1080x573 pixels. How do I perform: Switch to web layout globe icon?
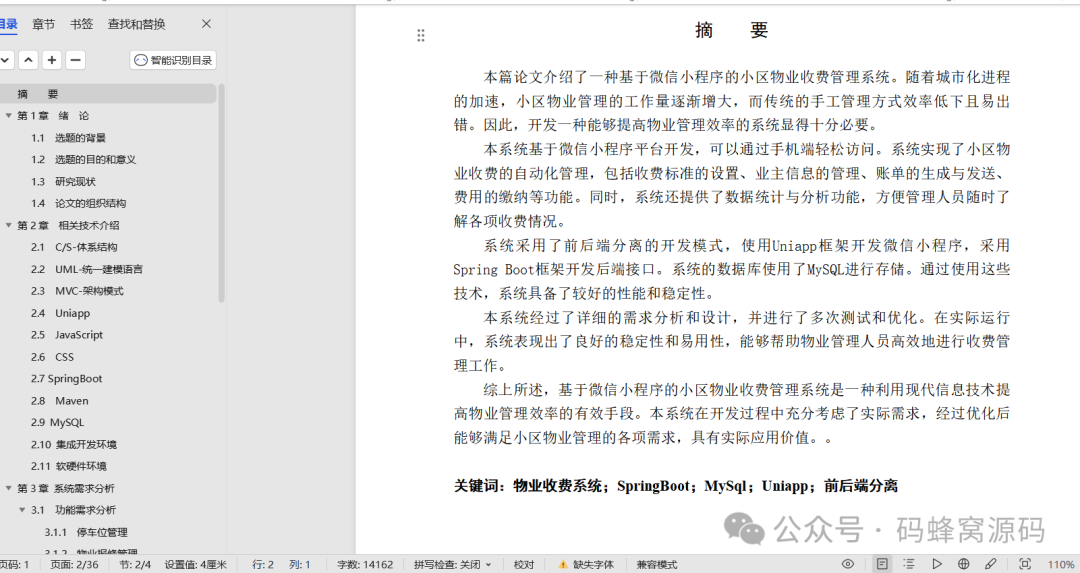(964, 564)
